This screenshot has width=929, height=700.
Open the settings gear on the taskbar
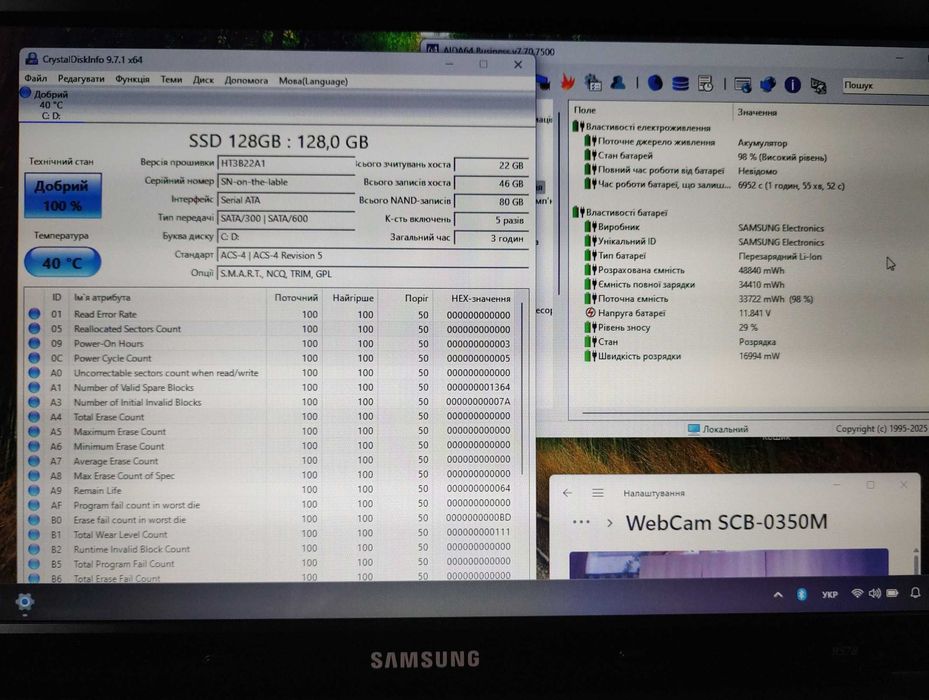click(x=24, y=602)
